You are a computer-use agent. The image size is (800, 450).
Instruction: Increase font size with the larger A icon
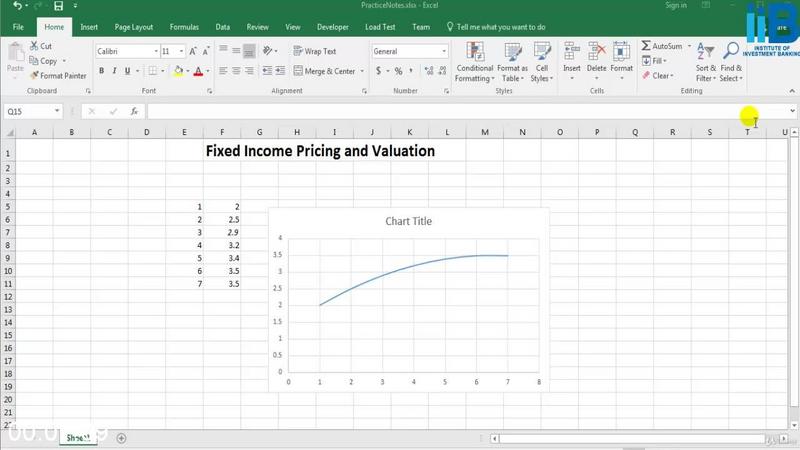(x=193, y=51)
